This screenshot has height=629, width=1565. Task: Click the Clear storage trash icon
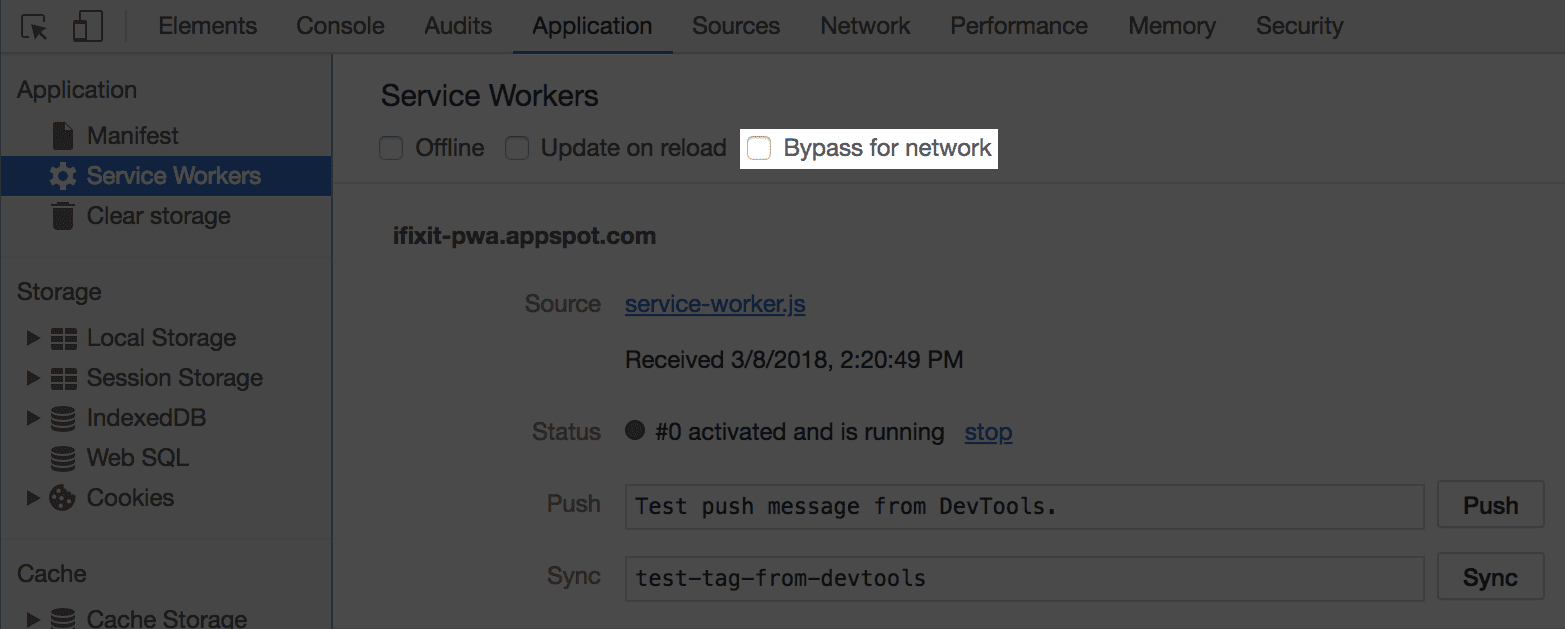(60, 215)
